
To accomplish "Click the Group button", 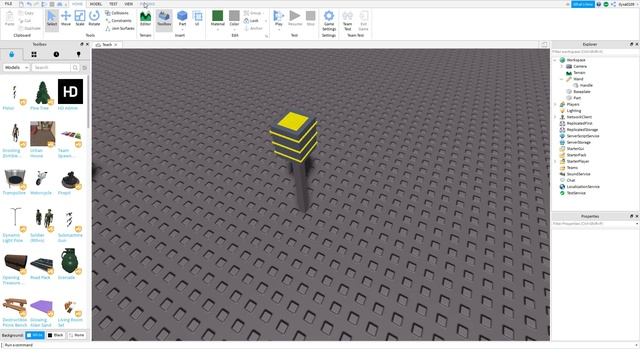I will [253, 13].
